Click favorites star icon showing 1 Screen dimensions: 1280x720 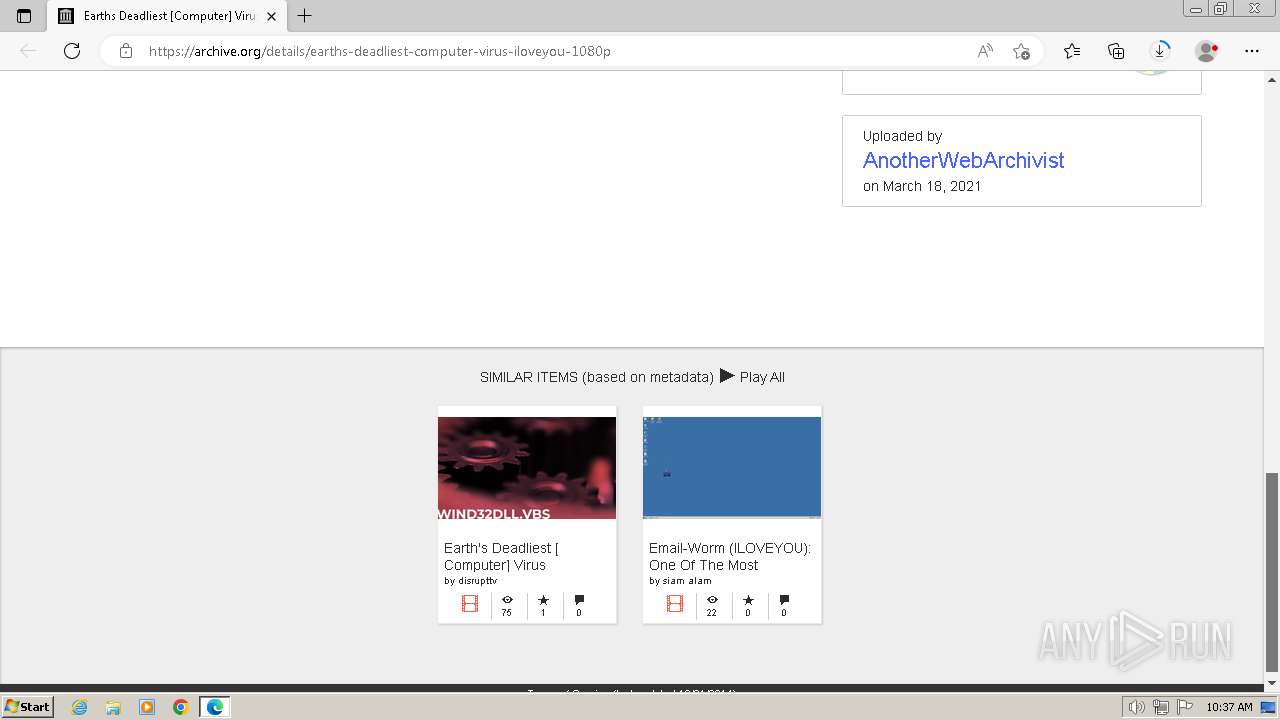[543, 600]
